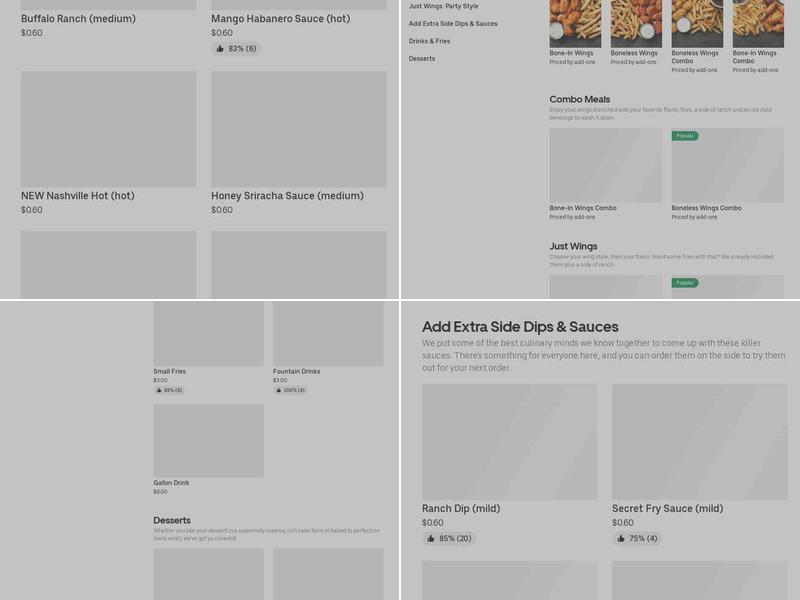Click thumbs-up rating under Fountain Drinks
The height and width of the screenshot is (600, 800).
(289, 390)
